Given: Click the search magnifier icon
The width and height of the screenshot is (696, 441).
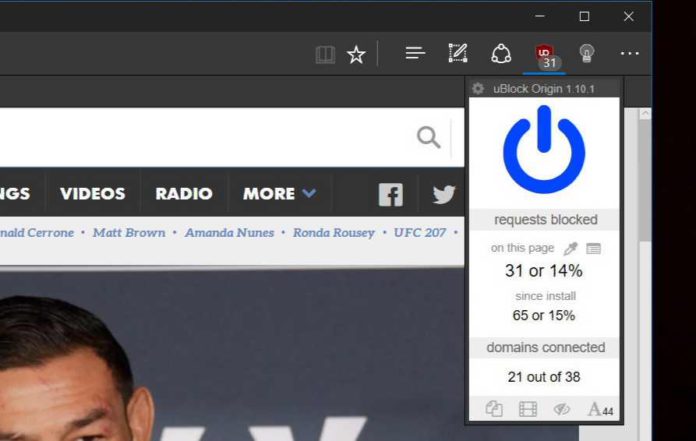Looking at the screenshot, I should point(428,137).
